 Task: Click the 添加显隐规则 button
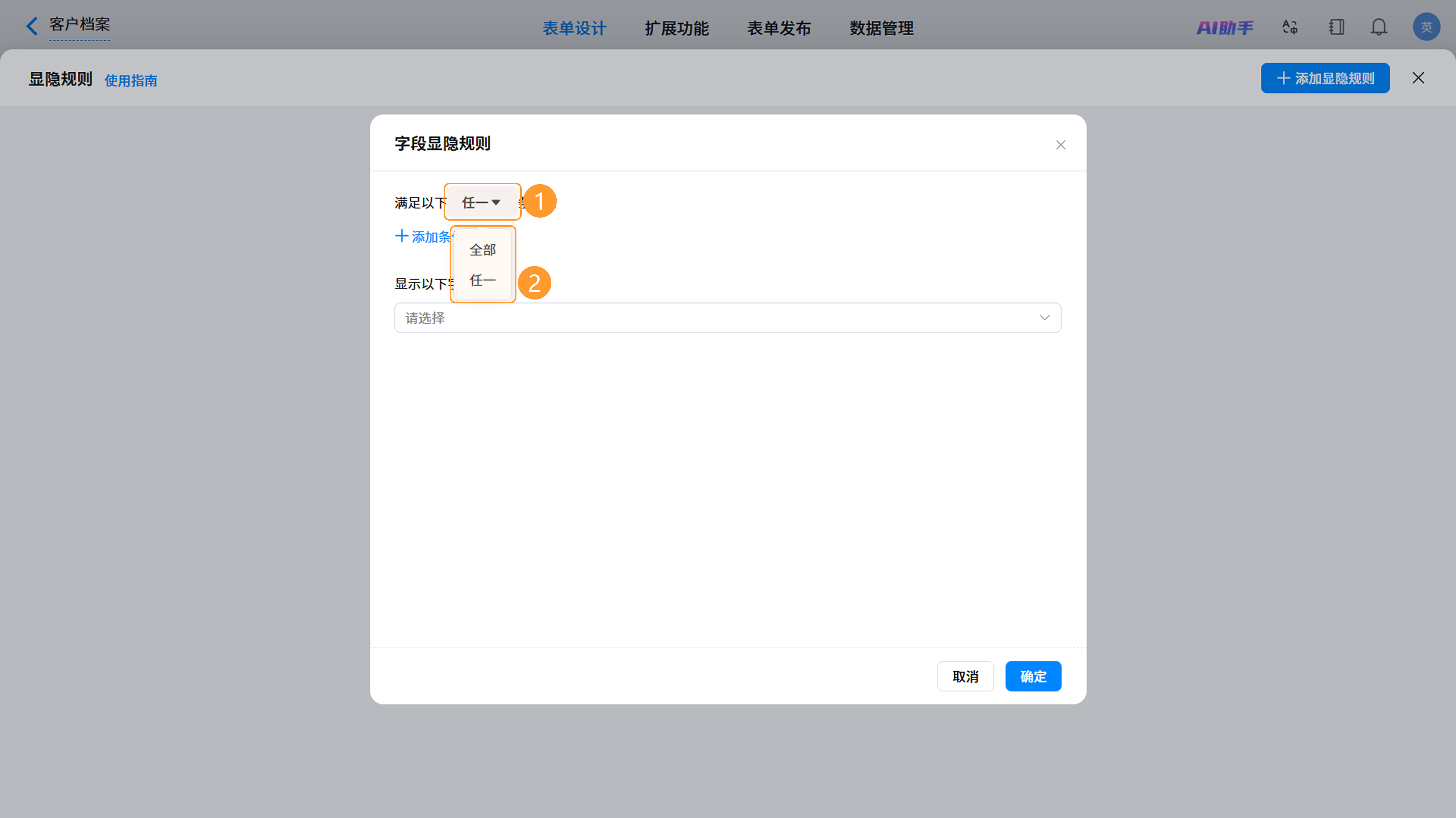coord(1325,78)
